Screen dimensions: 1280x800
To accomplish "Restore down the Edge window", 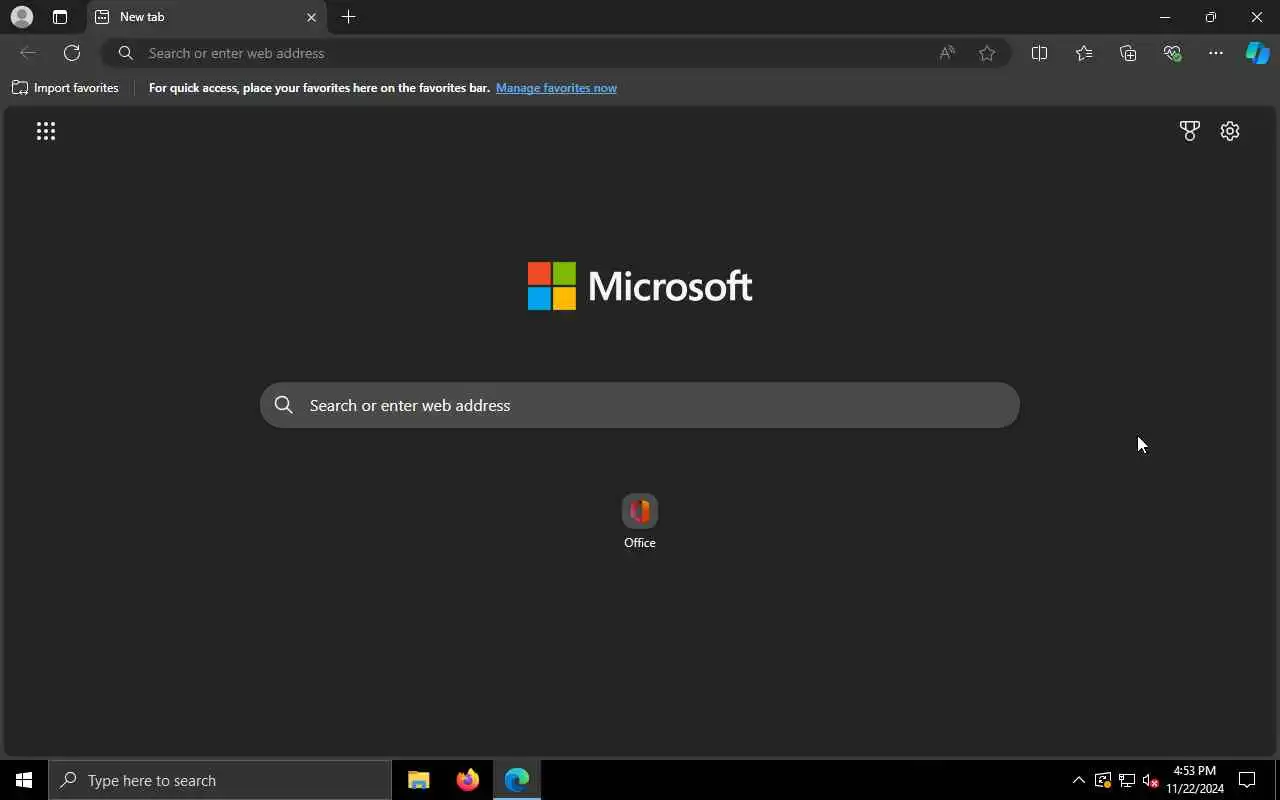I will tap(1211, 17).
